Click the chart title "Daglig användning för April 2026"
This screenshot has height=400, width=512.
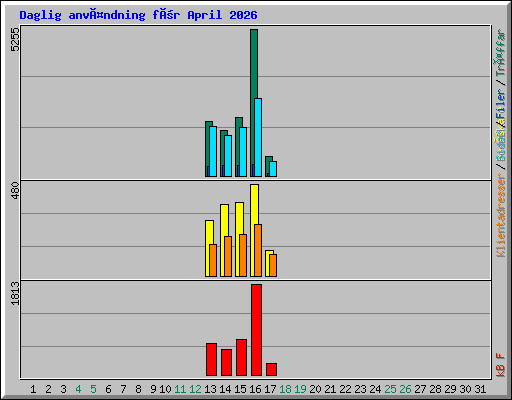[x=138, y=15]
